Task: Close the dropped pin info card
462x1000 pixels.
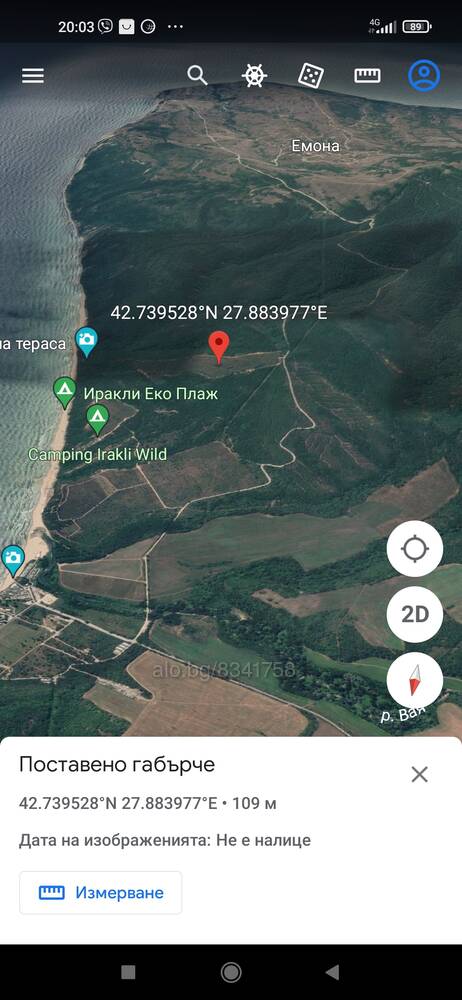Action: 419,774
